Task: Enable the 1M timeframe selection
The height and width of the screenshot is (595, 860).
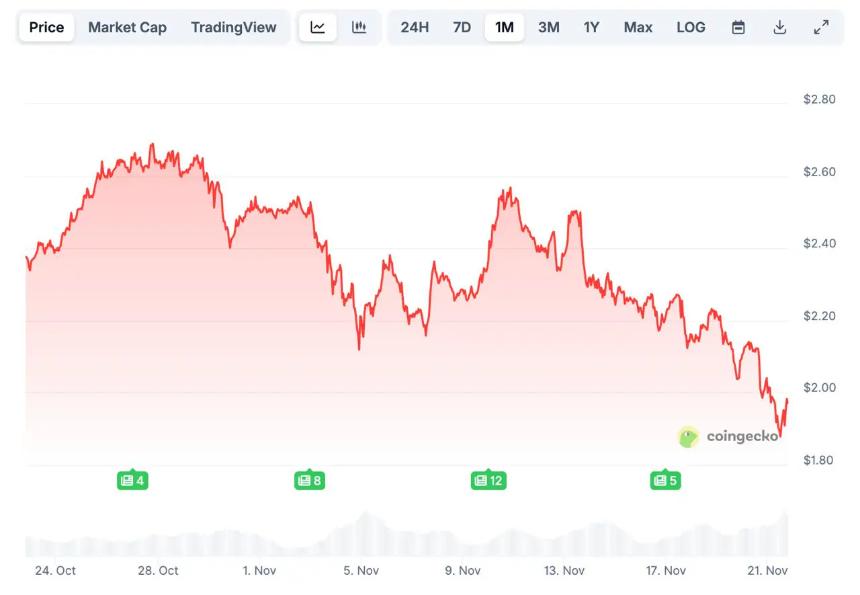Action: pyautogui.click(x=505, y=27)
